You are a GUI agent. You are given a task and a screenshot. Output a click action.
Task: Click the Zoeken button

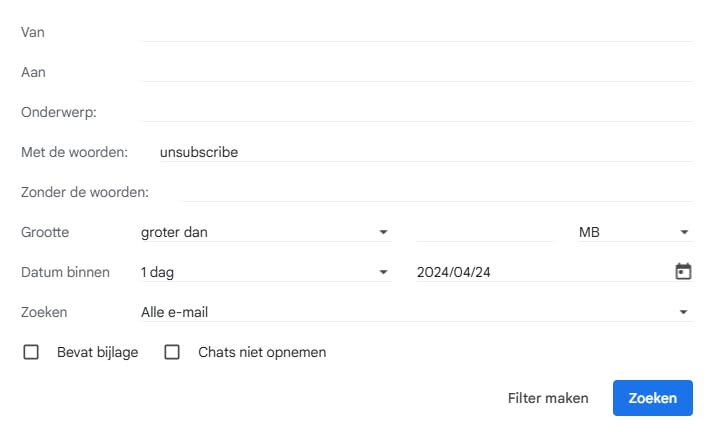(x=652, y=397)
